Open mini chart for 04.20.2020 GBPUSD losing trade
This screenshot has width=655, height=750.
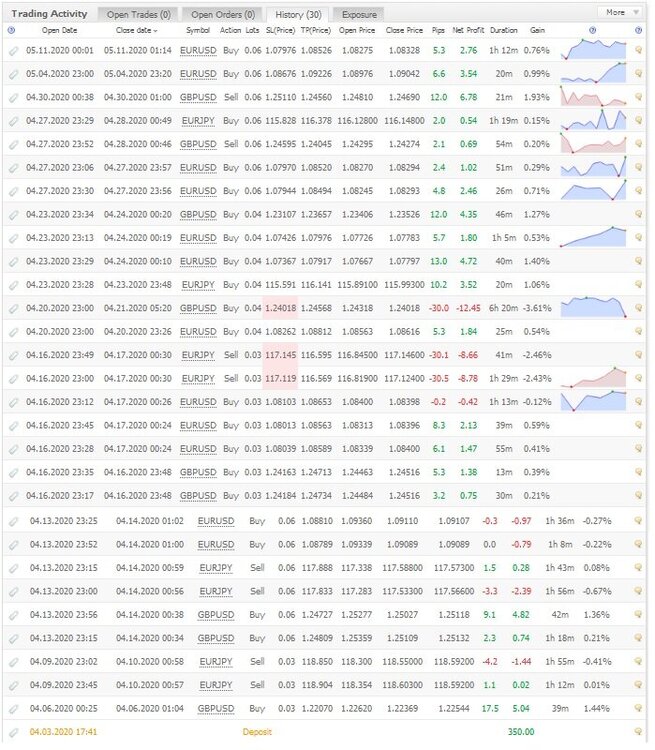(x=593, y=307)
